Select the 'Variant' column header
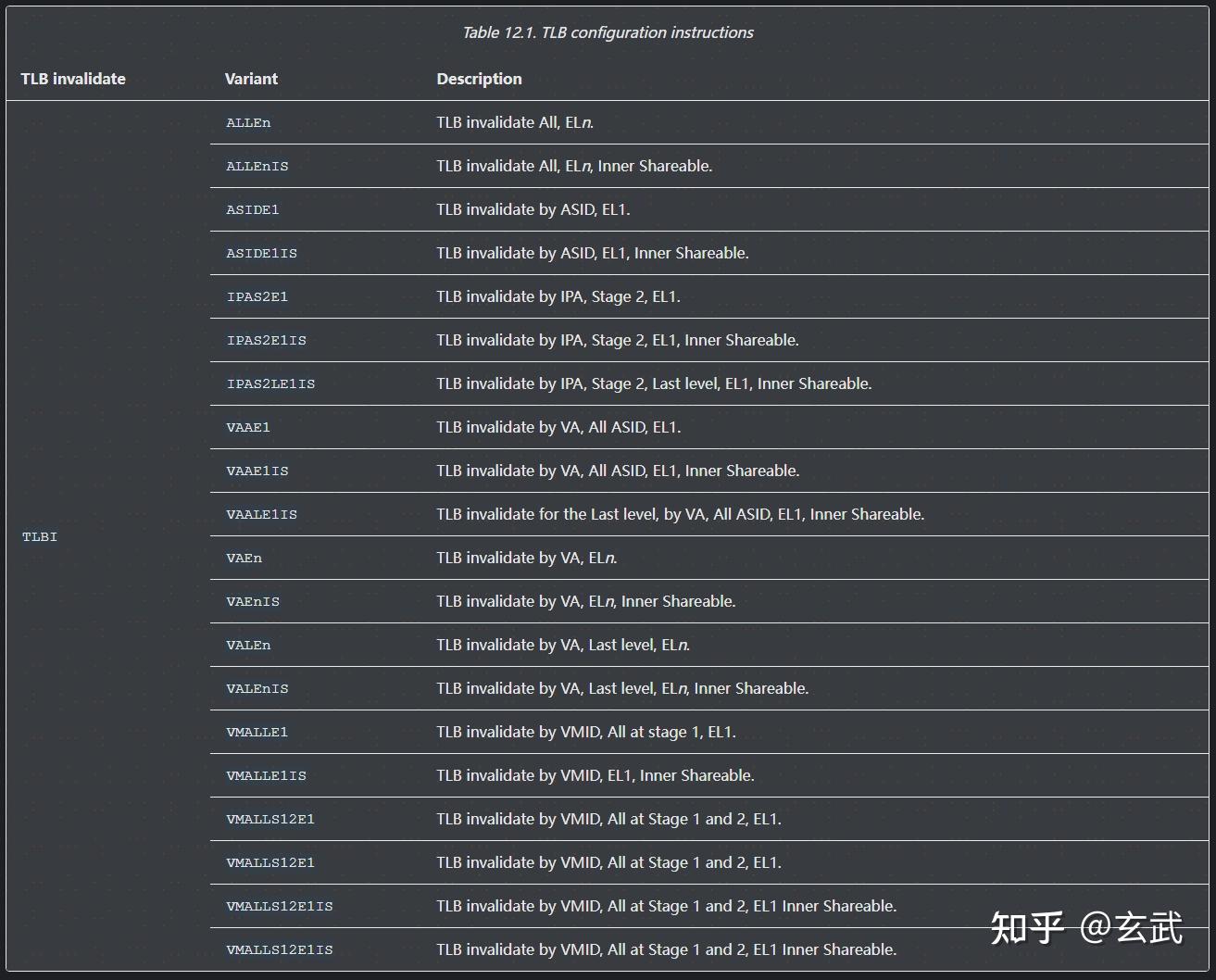 (x=251, y=79)
